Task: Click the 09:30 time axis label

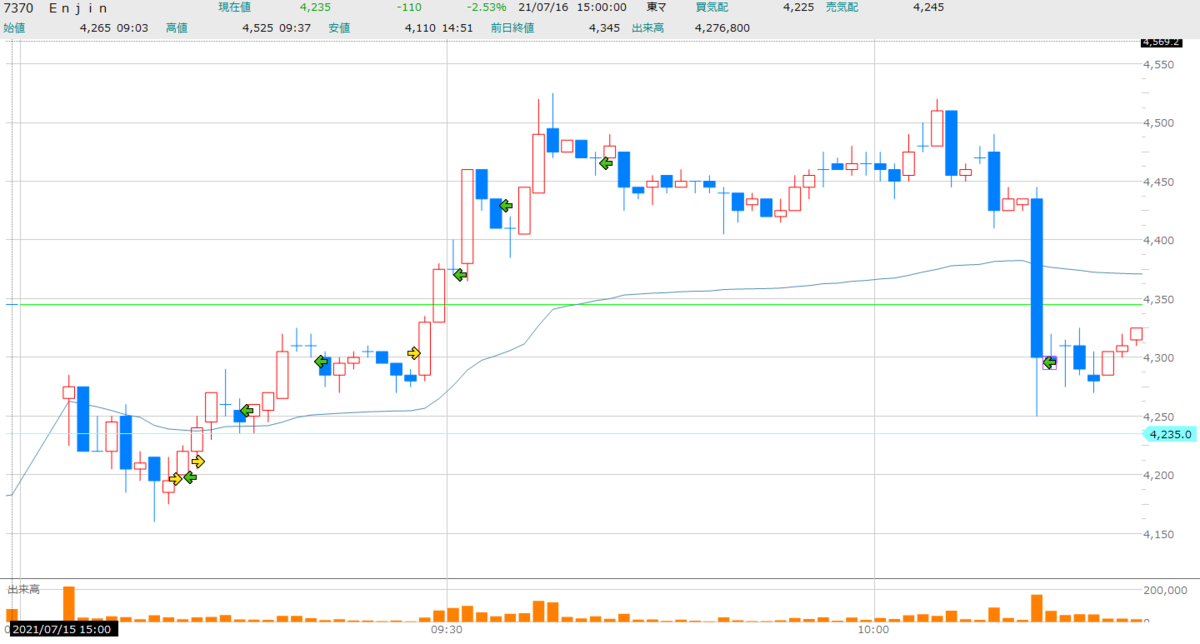Action: (446, 630)
